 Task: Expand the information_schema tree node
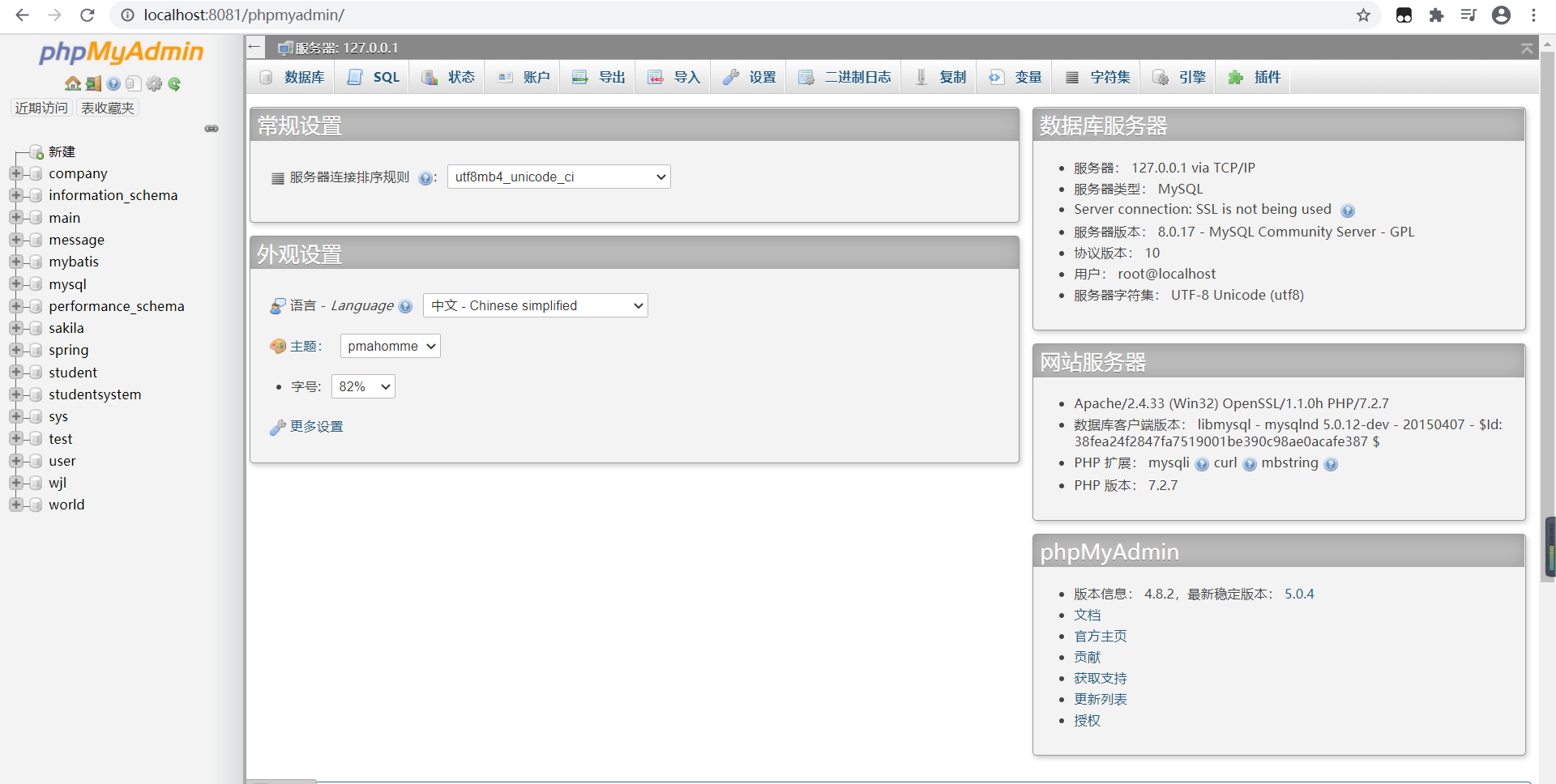(x=15, y=195)
